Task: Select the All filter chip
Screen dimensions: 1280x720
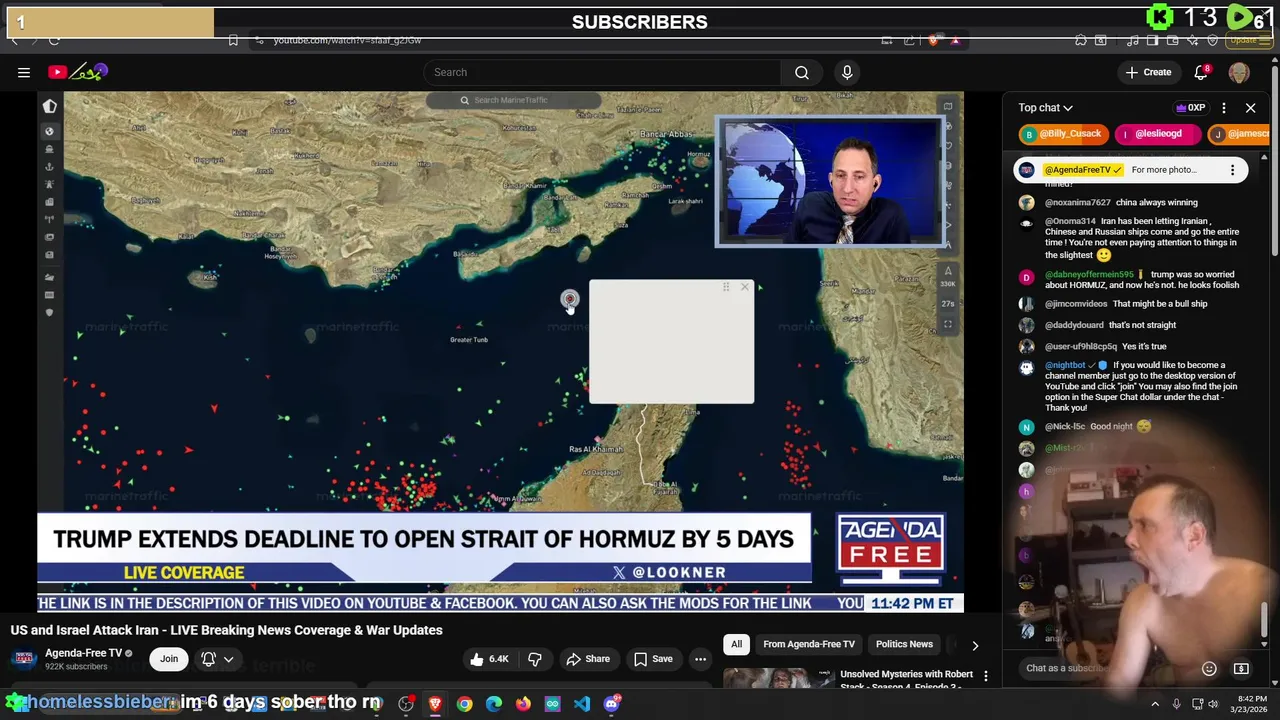Action: pyautogui.click(x=736, y=644)
